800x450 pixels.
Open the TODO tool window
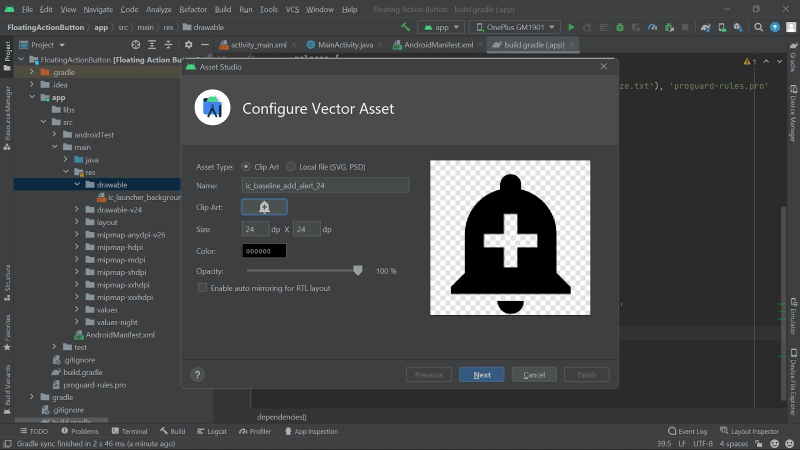(x=34, y=431)
